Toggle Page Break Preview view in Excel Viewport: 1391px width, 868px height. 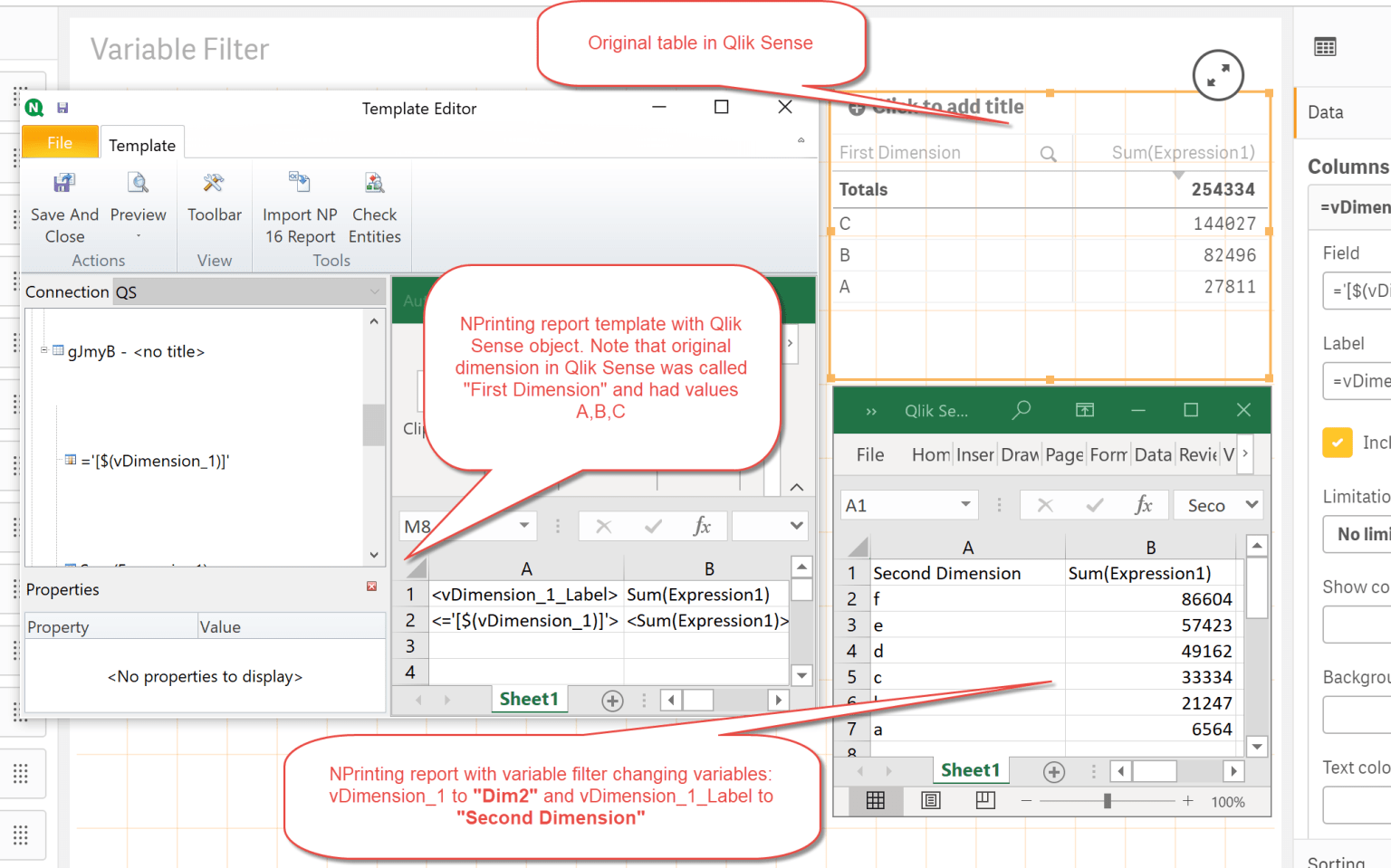[x=984, y=800]
